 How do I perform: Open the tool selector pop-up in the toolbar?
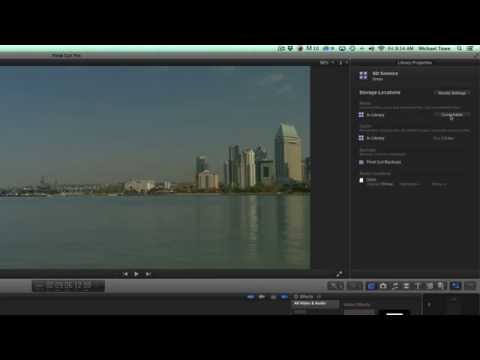pos(336,286)
